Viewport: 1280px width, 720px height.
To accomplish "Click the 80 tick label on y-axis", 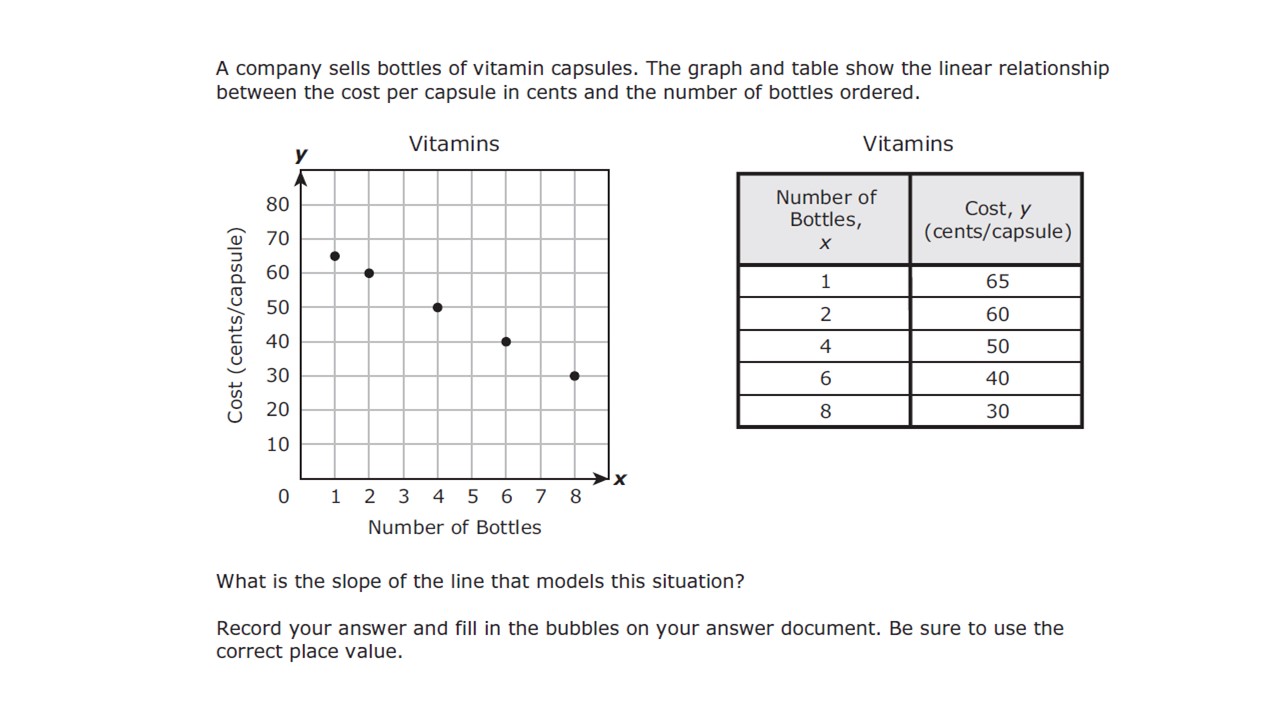I will 277,204.
